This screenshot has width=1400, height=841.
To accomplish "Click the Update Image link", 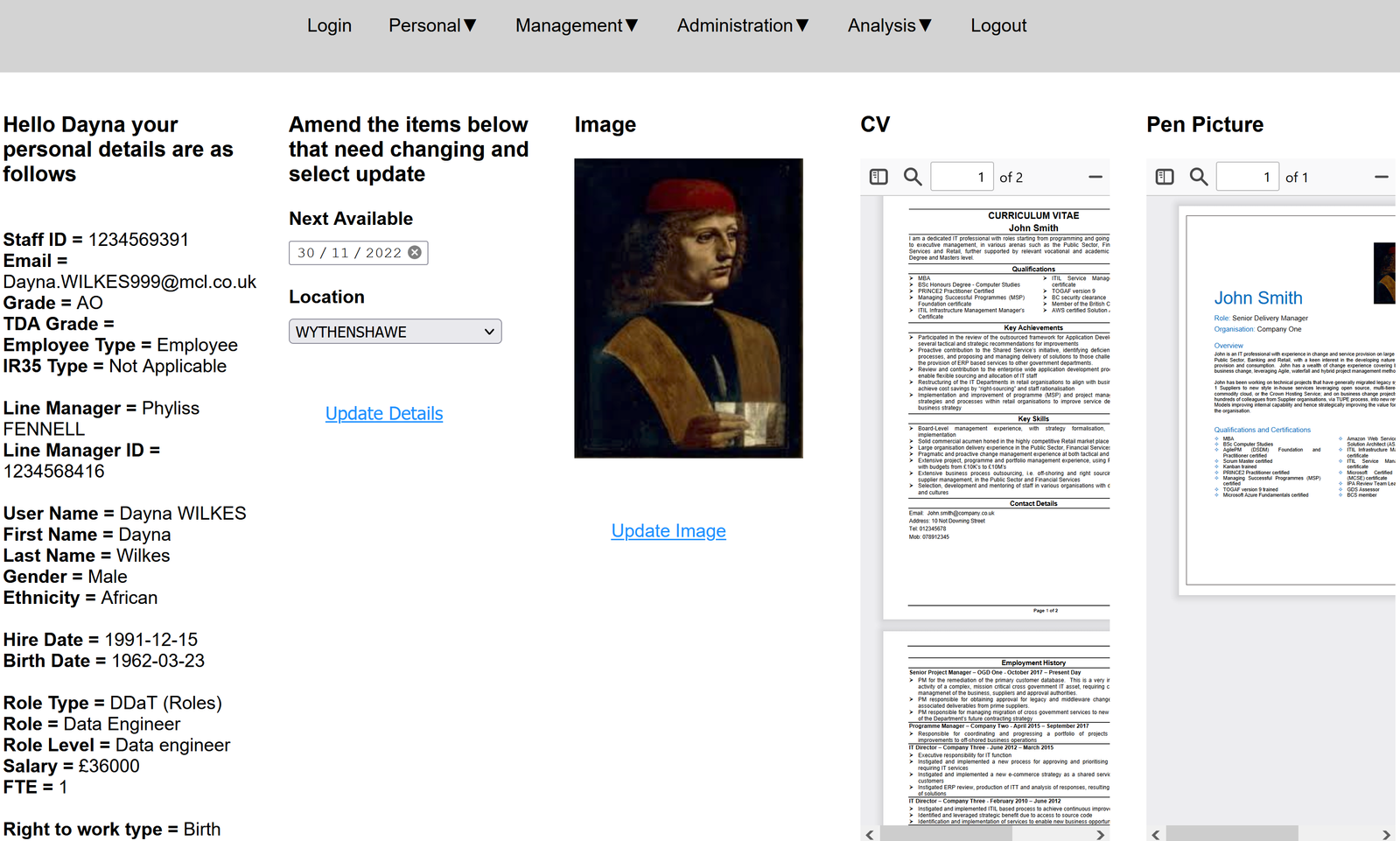I will (x=668, y=531).
